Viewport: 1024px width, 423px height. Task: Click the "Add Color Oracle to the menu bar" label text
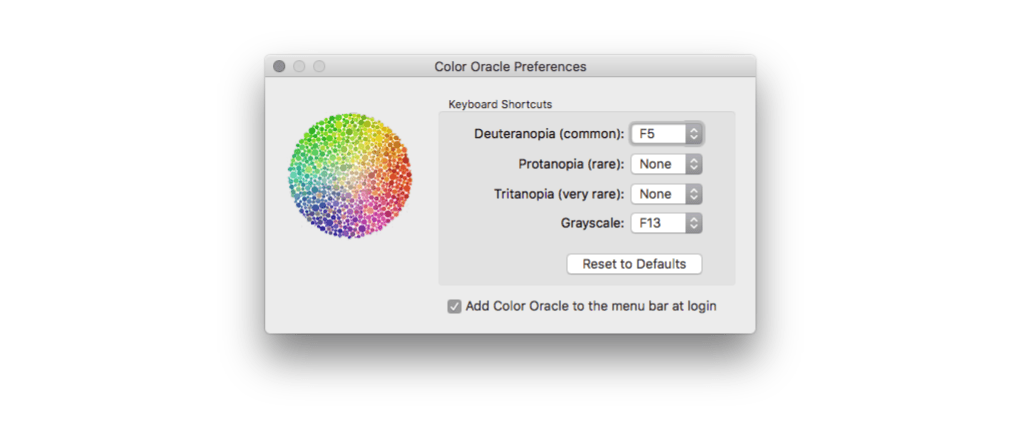click(591, 306)
